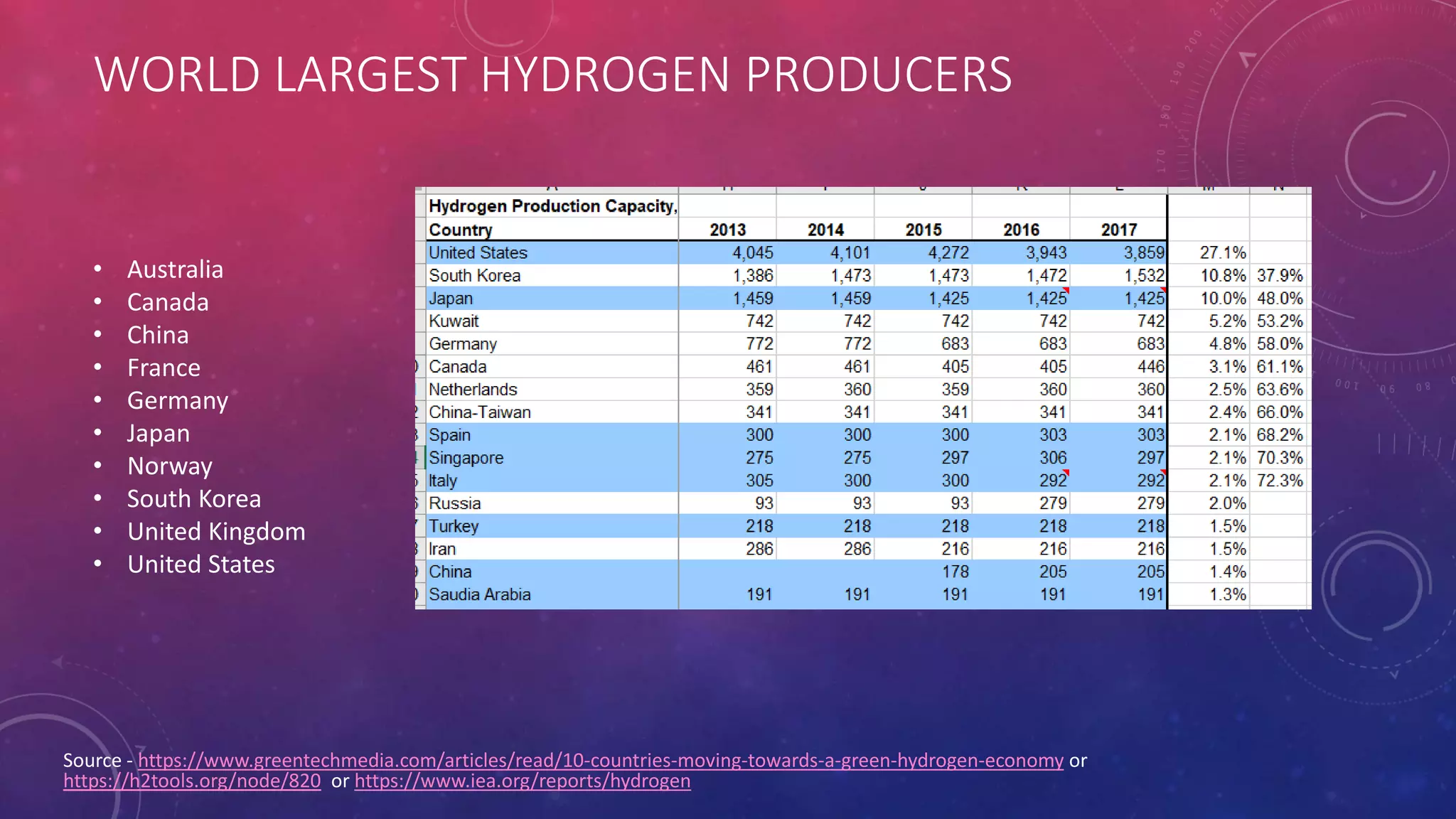This screenshot has width=1456, height=819.
Task: Click China's 2015 value 178
Action: [955, 572]
